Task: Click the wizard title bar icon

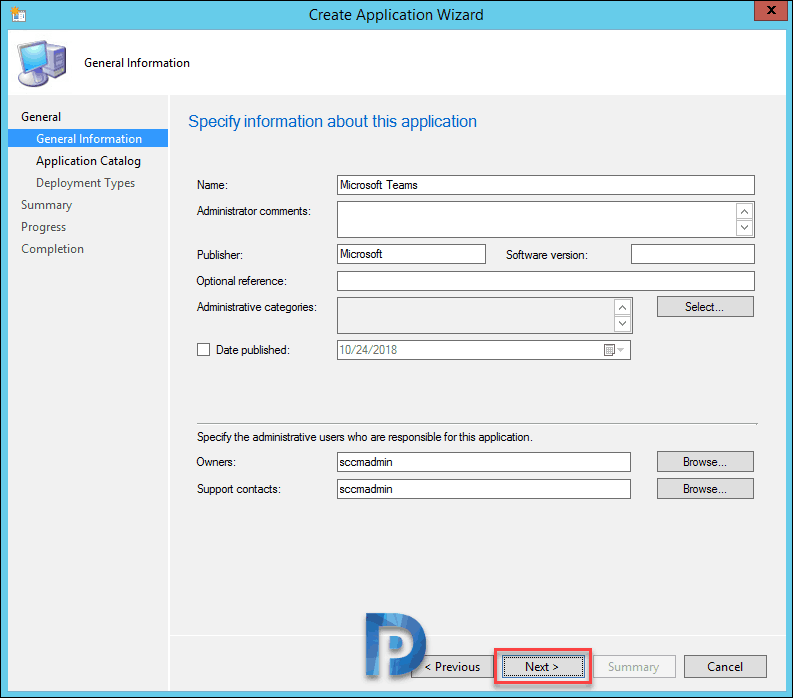Action: 18,14
